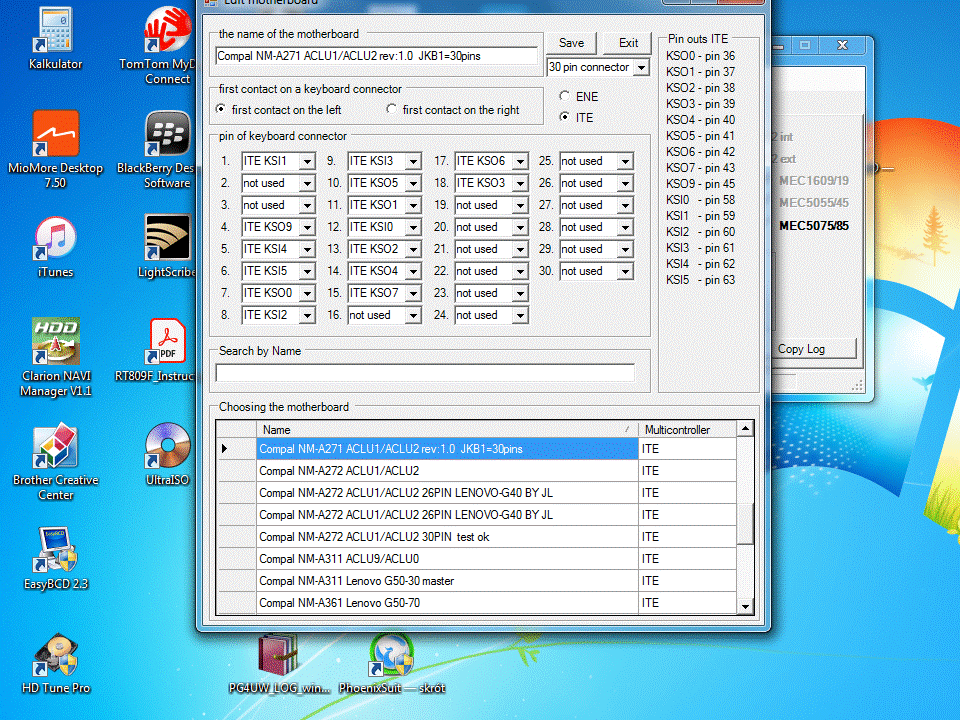Click Copy Log in background window

click(814, 348)
